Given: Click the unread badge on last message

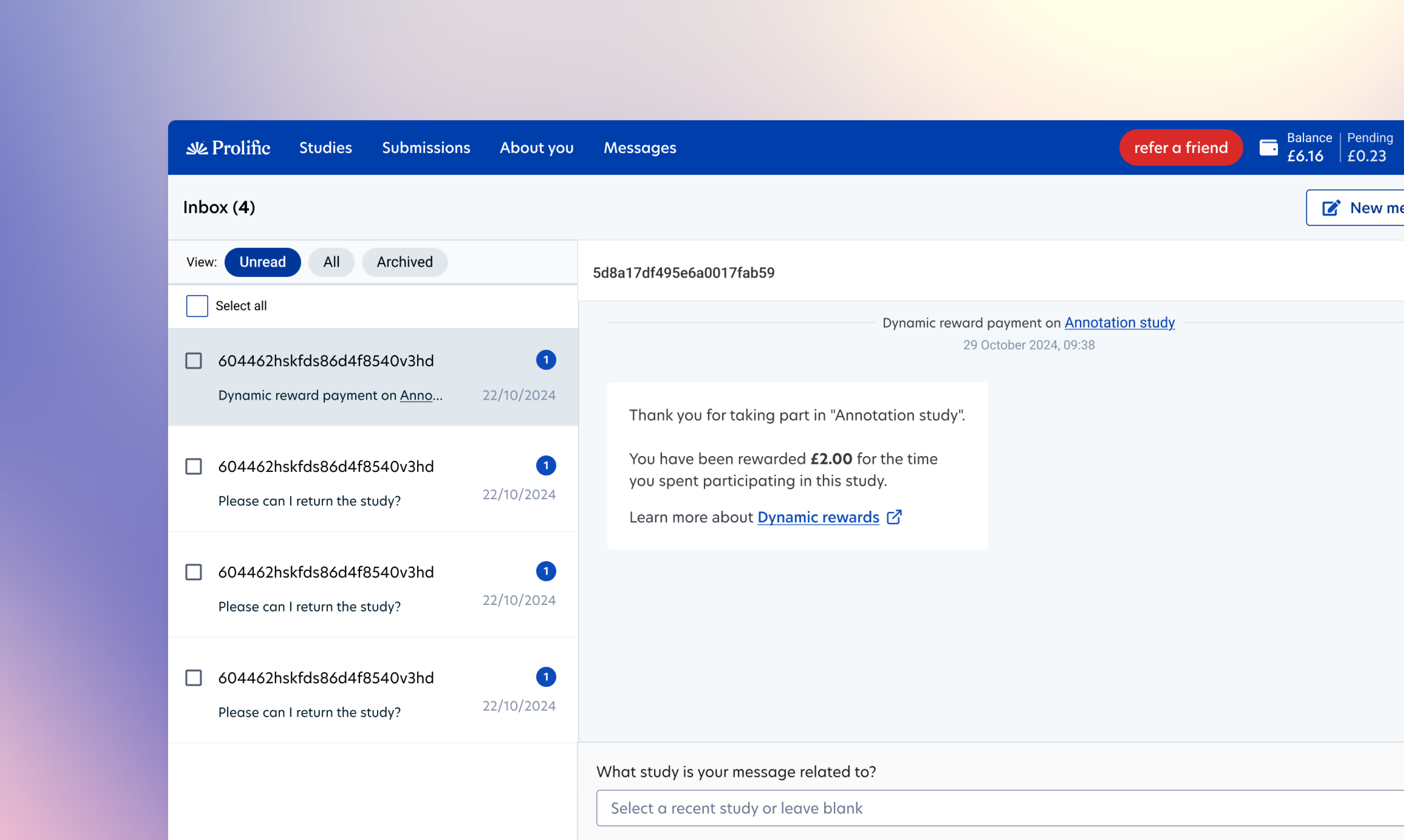Looking at the screenshot, I should pos(546,677).
